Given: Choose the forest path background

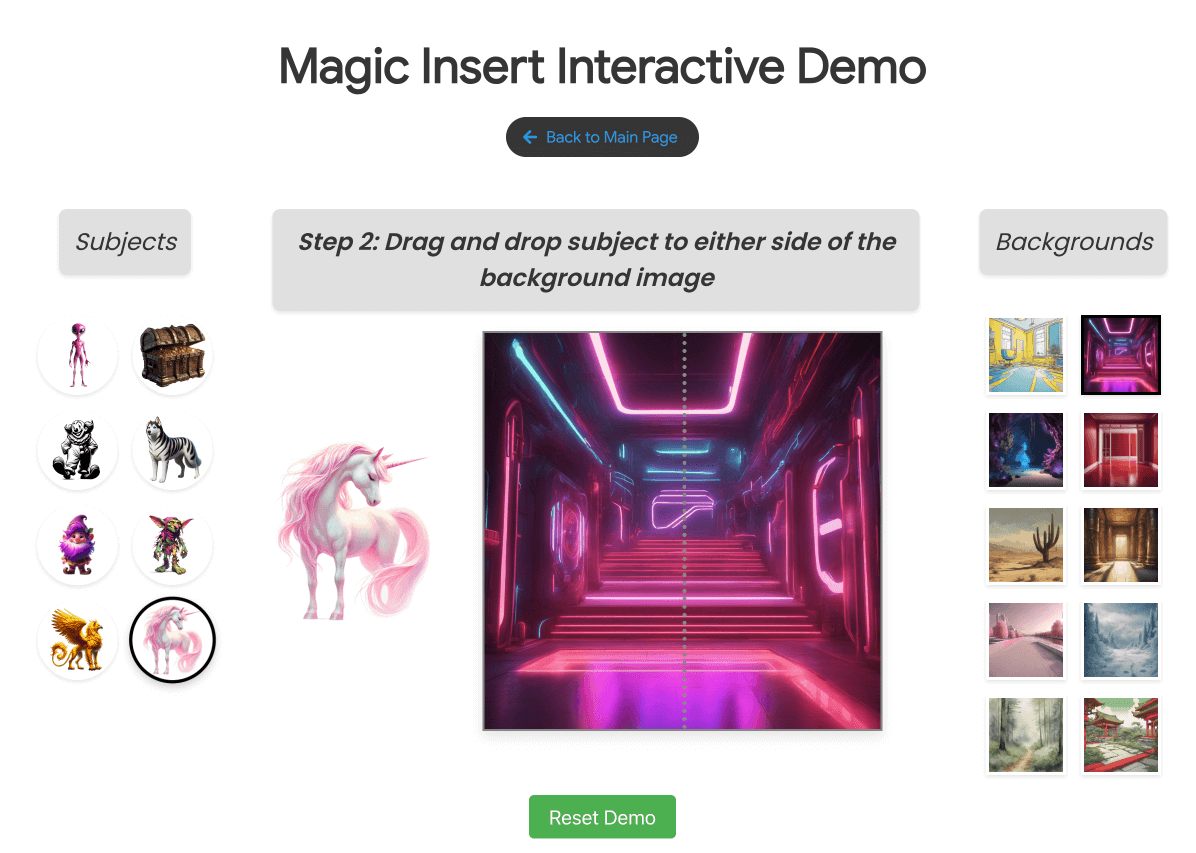Looking at the screenshot, I should coord(1026,735).
